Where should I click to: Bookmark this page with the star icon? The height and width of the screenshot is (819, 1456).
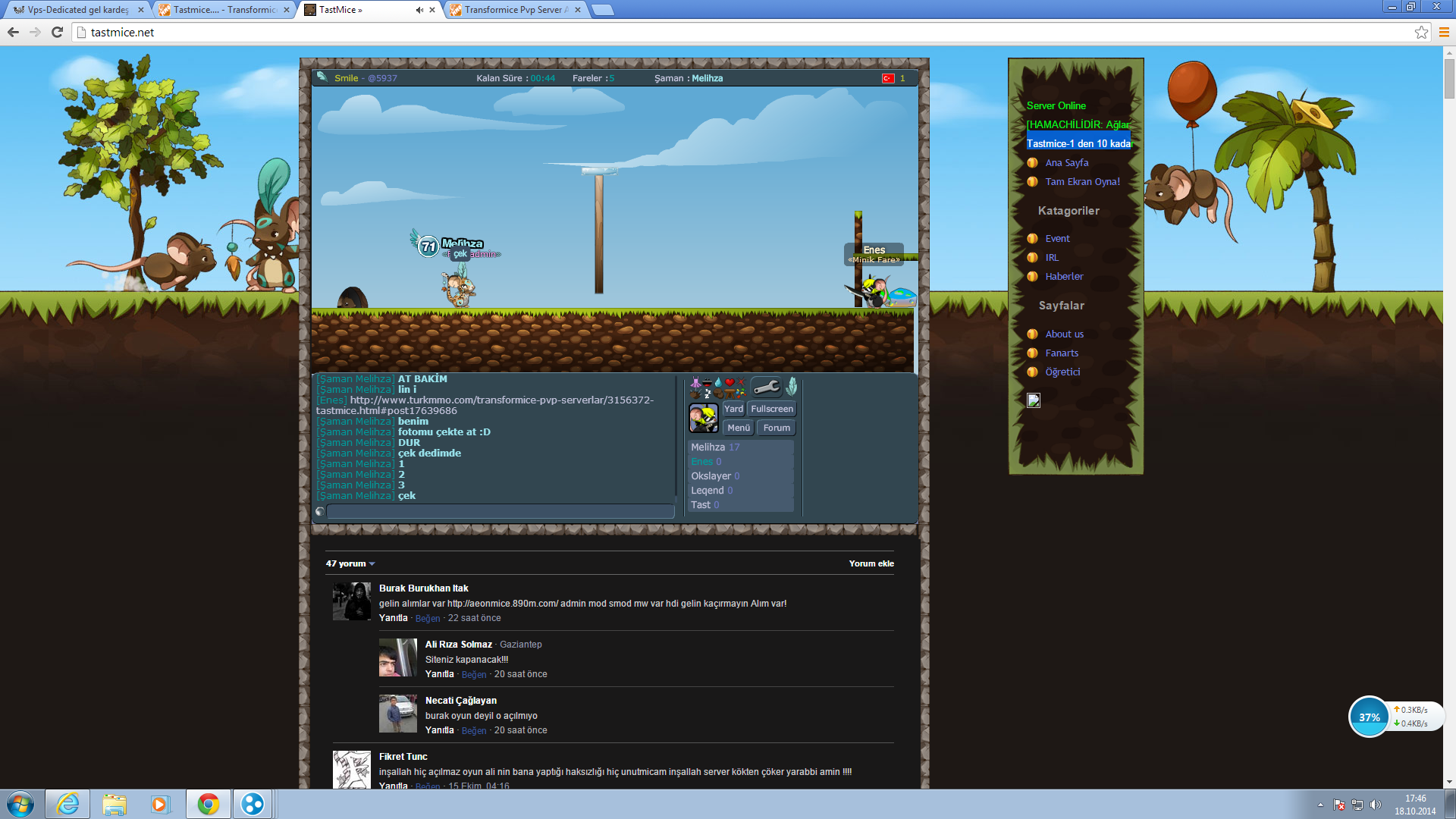pyautogui.click(x=1421, y=32)
